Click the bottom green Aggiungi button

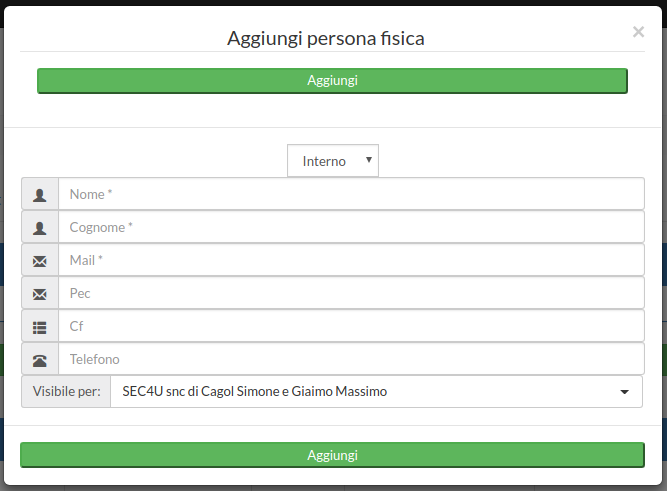tap(332, 455)
